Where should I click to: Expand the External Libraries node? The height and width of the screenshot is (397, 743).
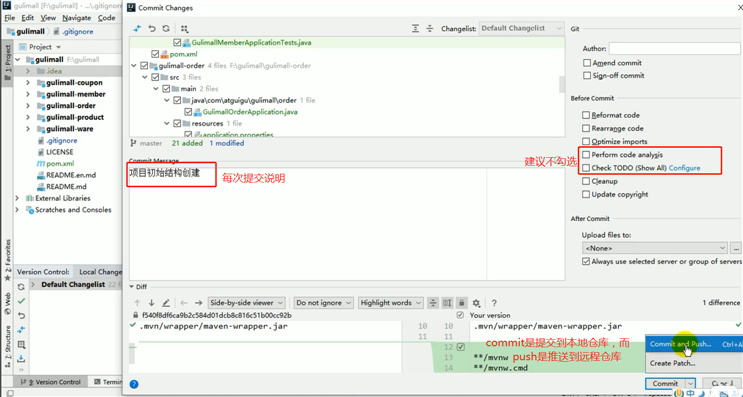pyautogui.click(x=18, y=198)
